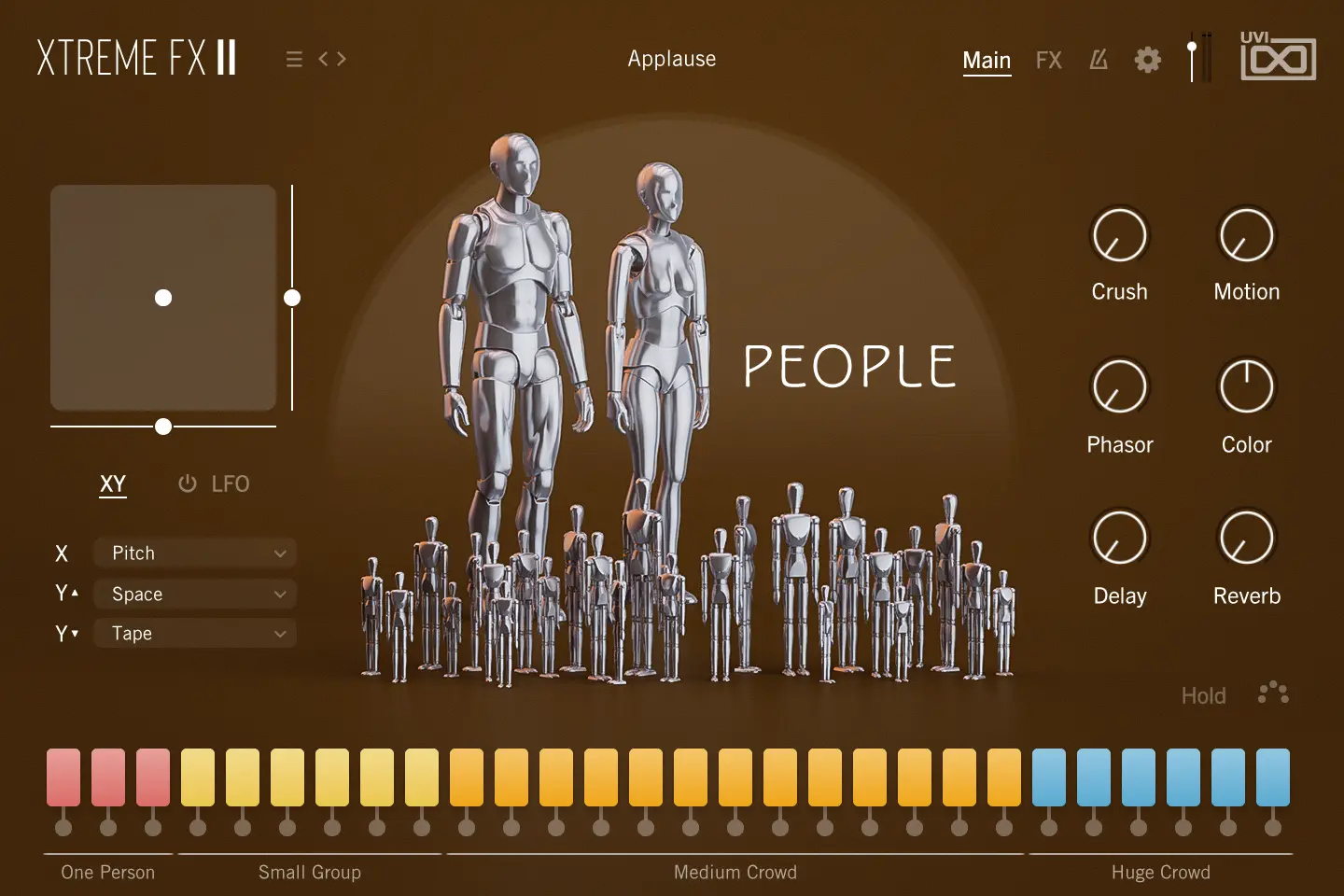Click the "Huge Crowd" group label
1344x896 pixels.
(x=1161, y=872)
